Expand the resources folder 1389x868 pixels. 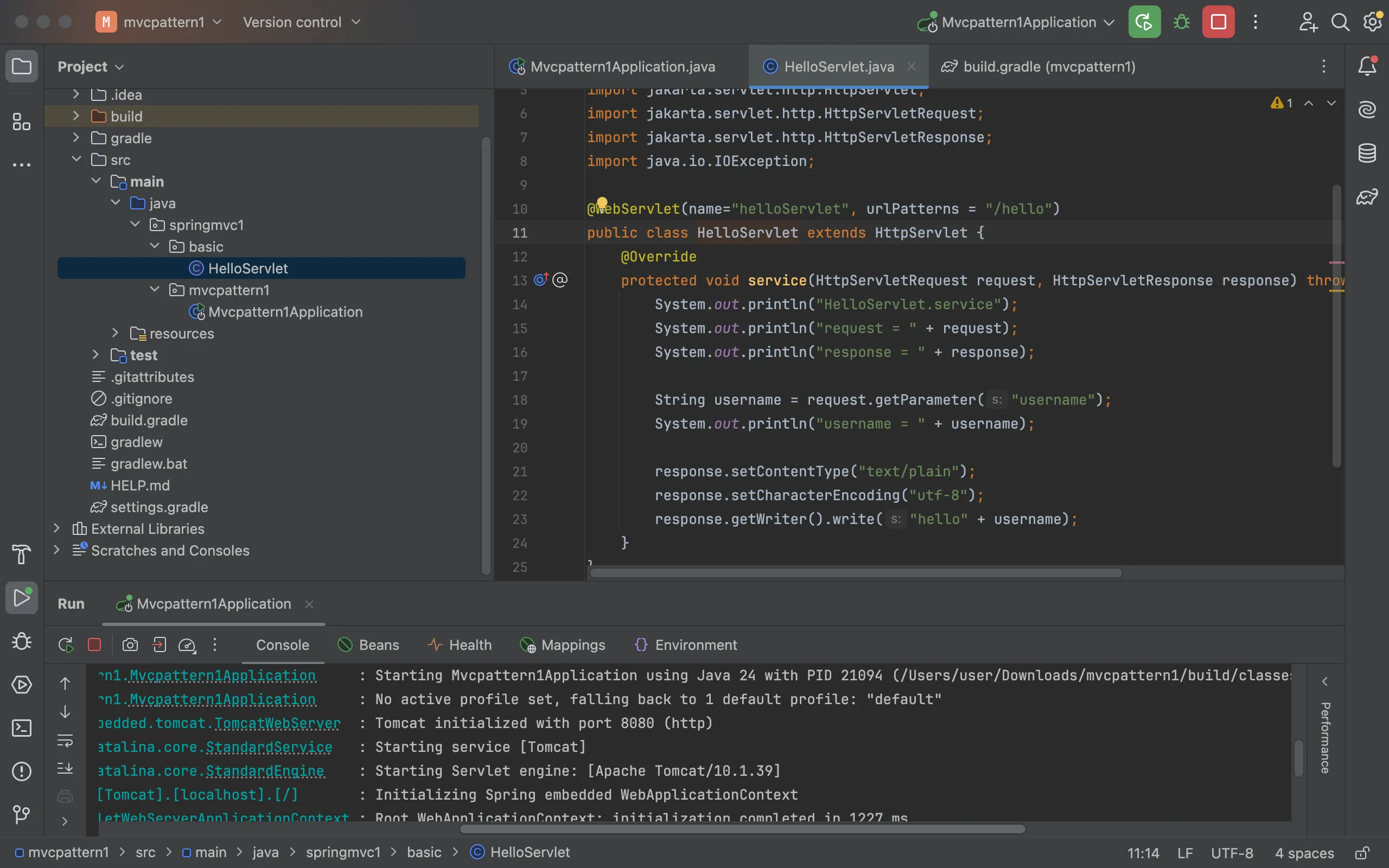(x=115, y=333)
